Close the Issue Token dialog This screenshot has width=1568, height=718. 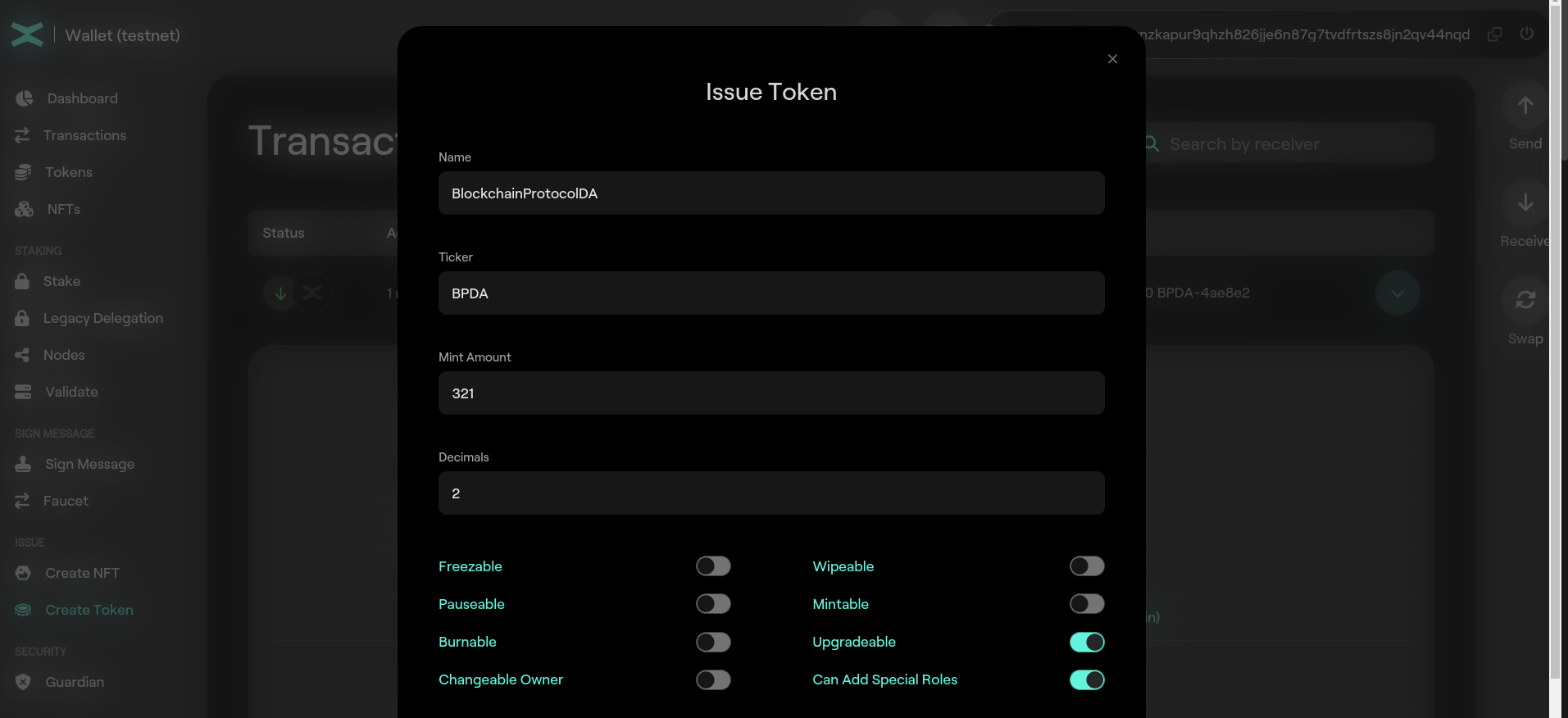click(x=1112, y=59)
